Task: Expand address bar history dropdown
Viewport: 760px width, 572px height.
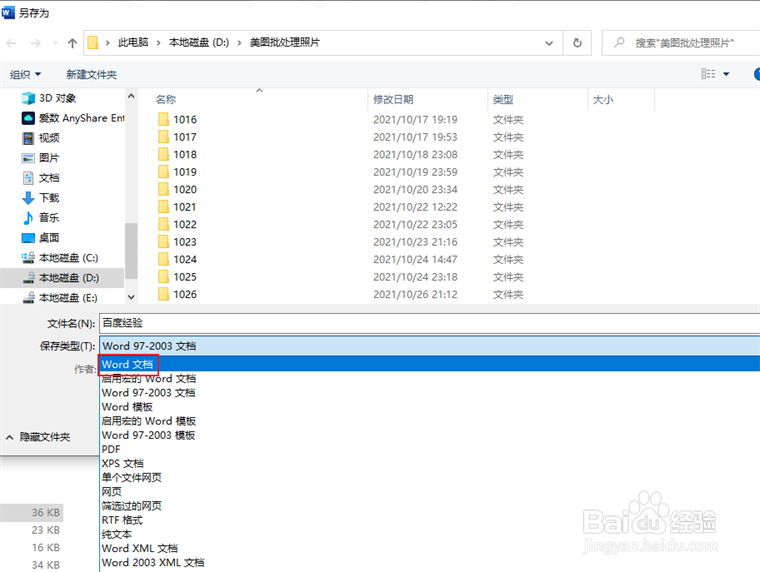Action: tap(549, 43)
